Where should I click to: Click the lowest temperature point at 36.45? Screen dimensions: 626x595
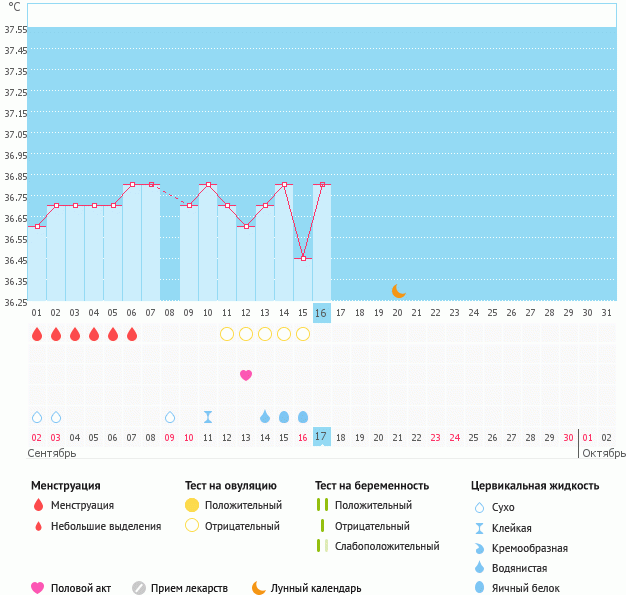tap(303, 258)
